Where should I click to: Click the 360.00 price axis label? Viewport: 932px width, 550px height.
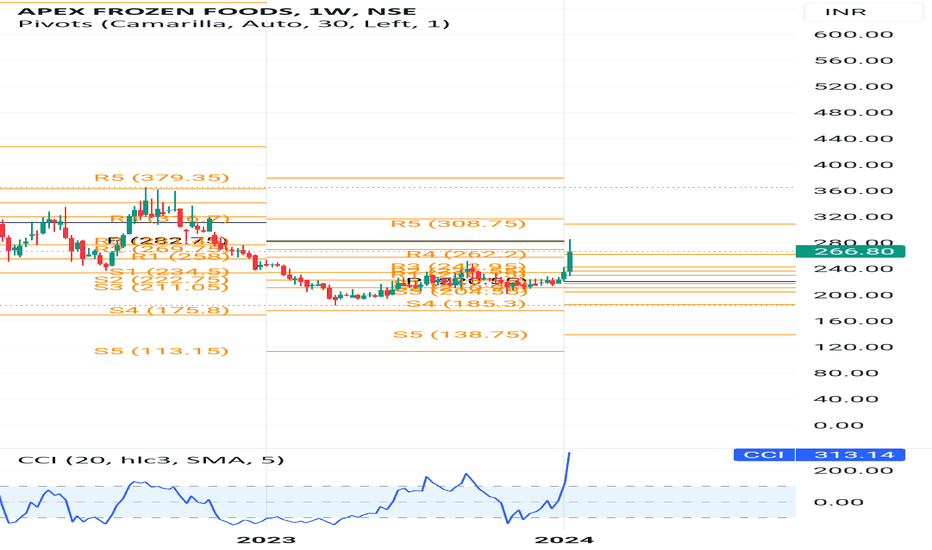click(x=854, y=191)
